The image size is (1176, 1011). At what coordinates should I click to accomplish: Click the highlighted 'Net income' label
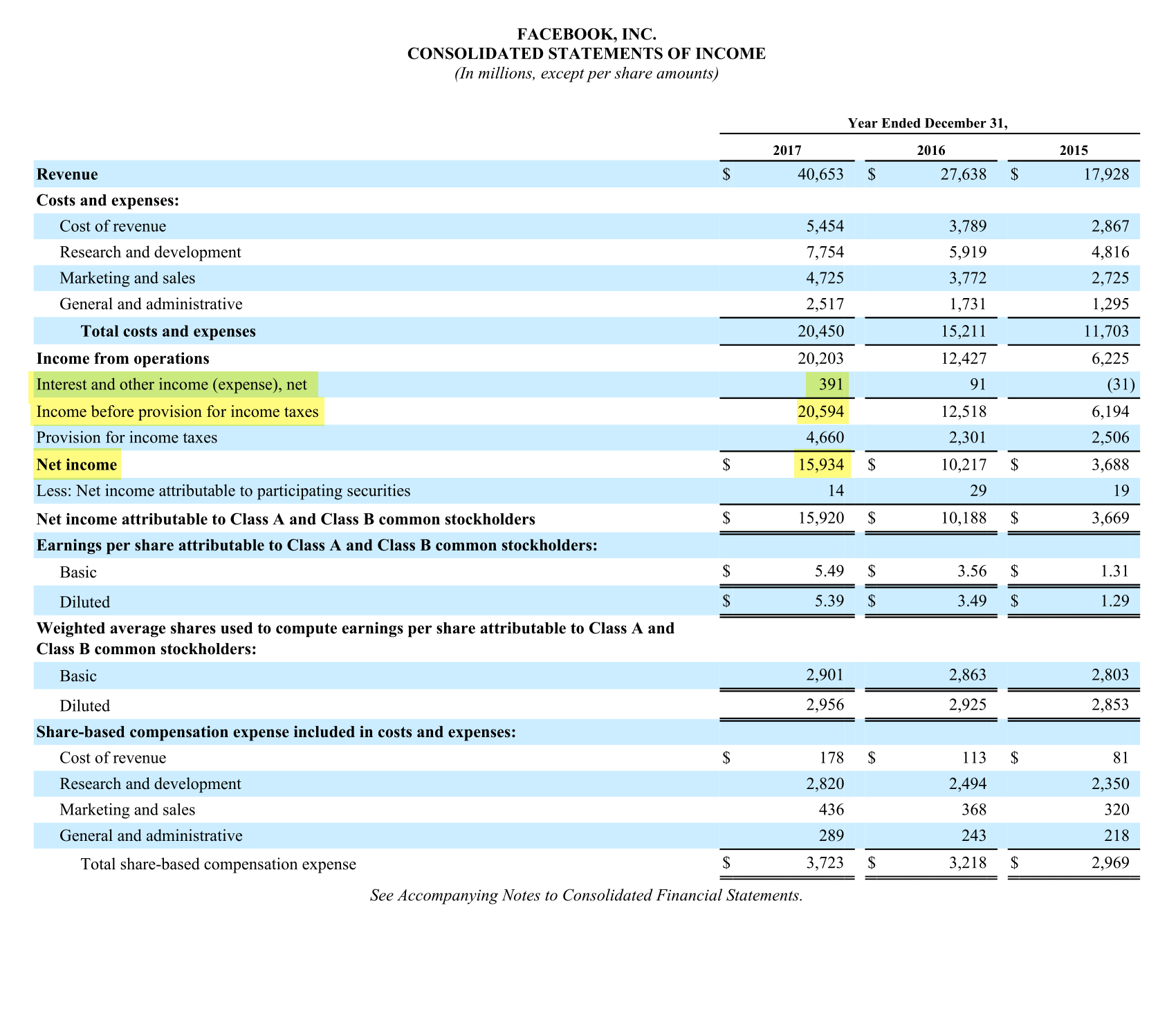[x=77, y=465]
